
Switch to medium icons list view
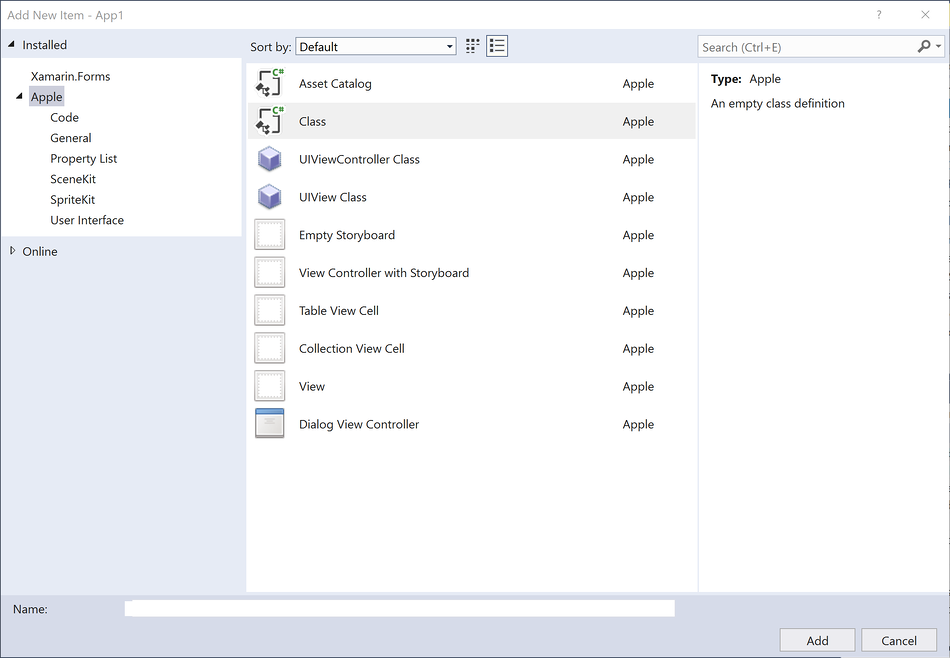pyautogui.click(x=497, y=46)
